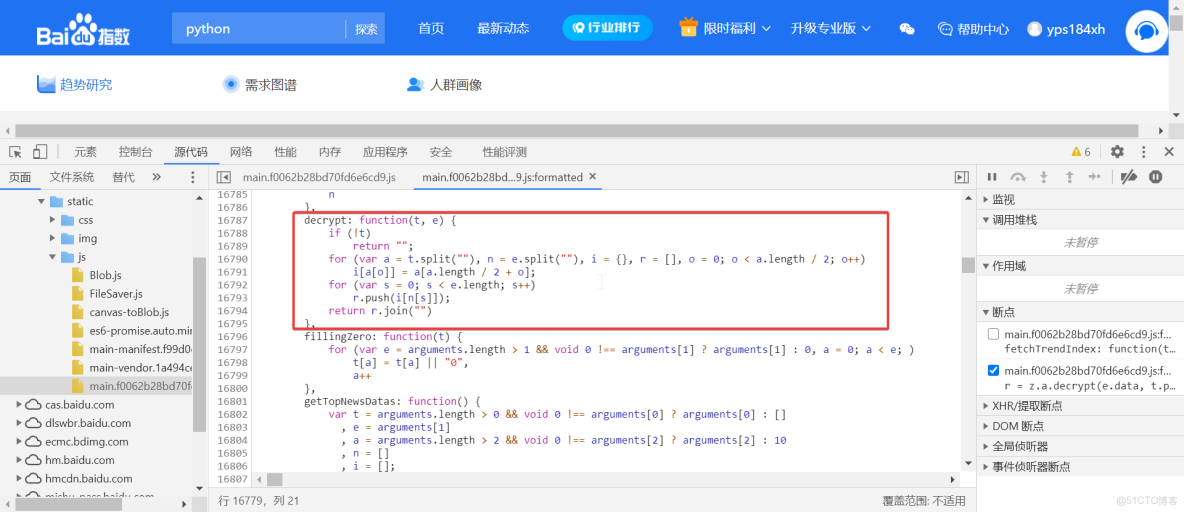Click step out of function icon
The image size is (1184, 512).
click(1069, 177)
